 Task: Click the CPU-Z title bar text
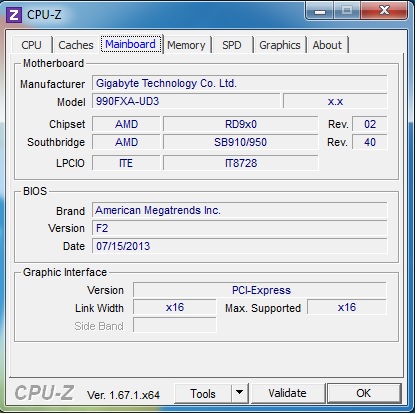coord(44,15)
